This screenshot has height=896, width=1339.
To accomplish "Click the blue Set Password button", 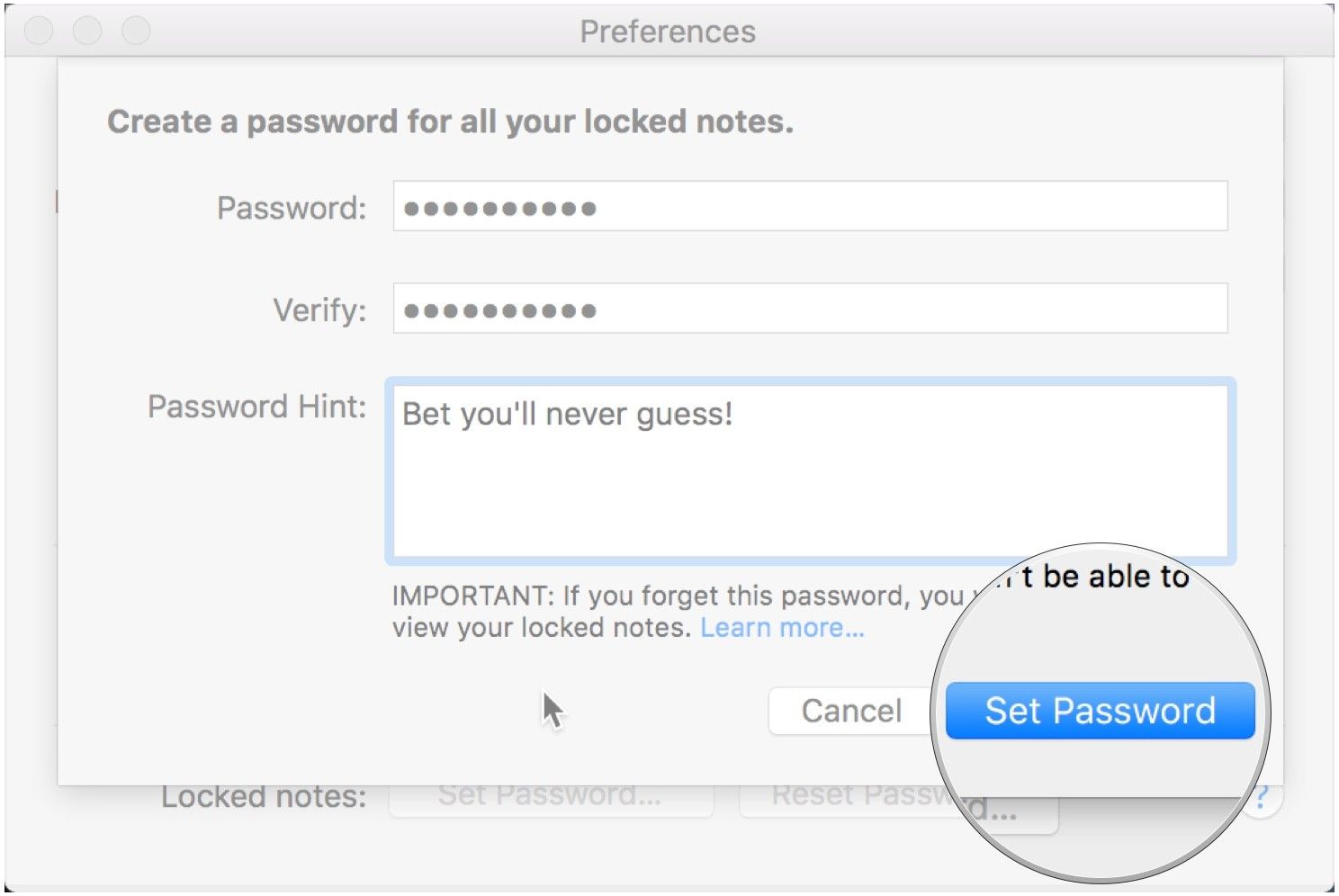I will (1100, 711).
